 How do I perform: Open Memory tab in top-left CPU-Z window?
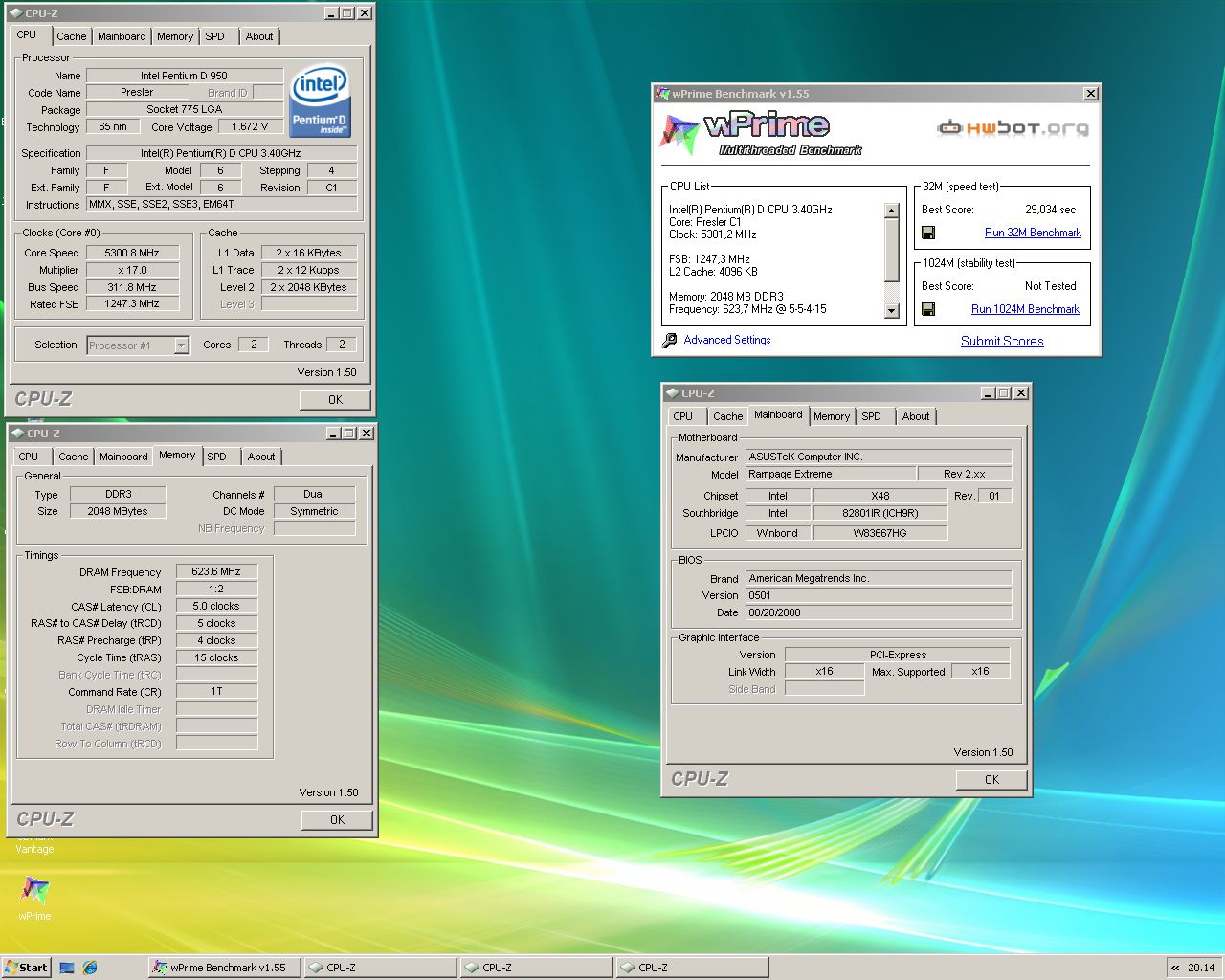coord(175,36)
